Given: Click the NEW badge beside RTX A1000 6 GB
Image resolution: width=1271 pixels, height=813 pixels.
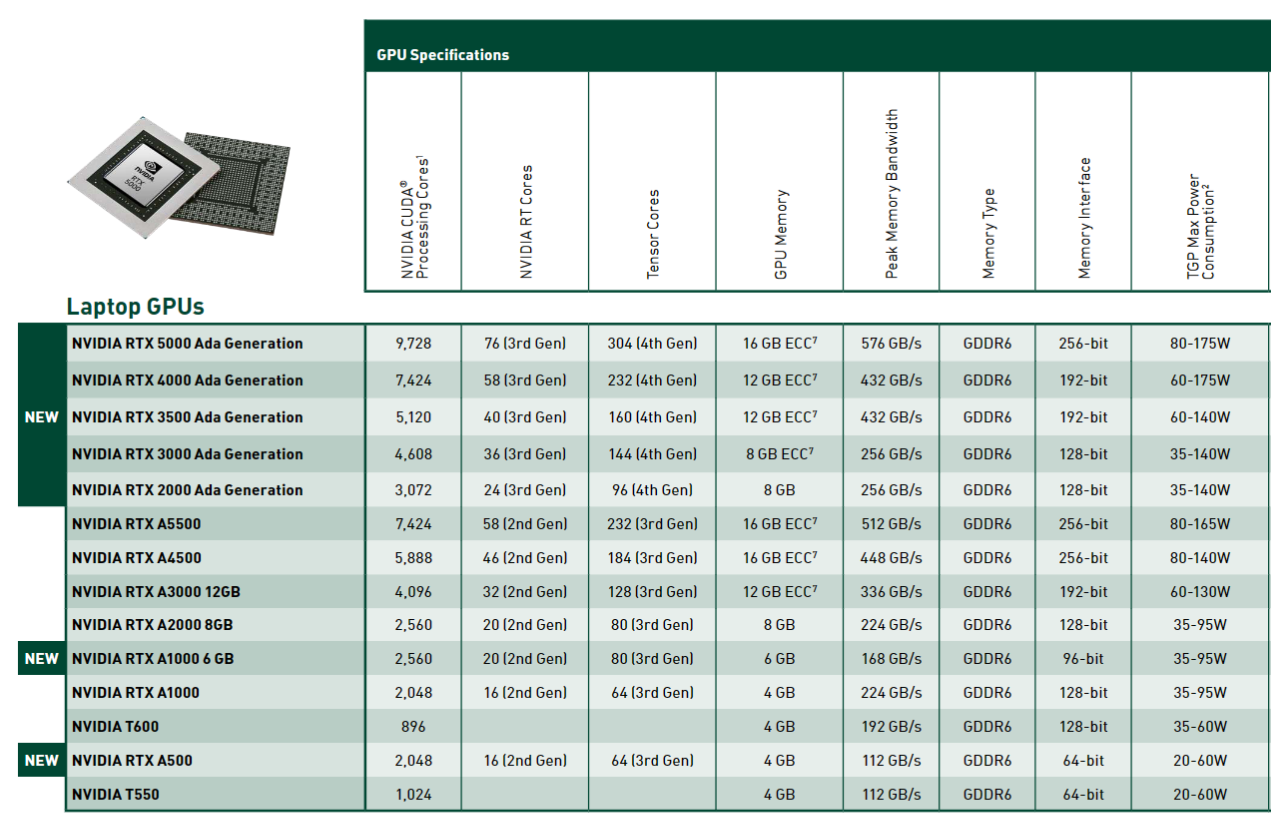Looking at the screenshot, I should point(41,659).
